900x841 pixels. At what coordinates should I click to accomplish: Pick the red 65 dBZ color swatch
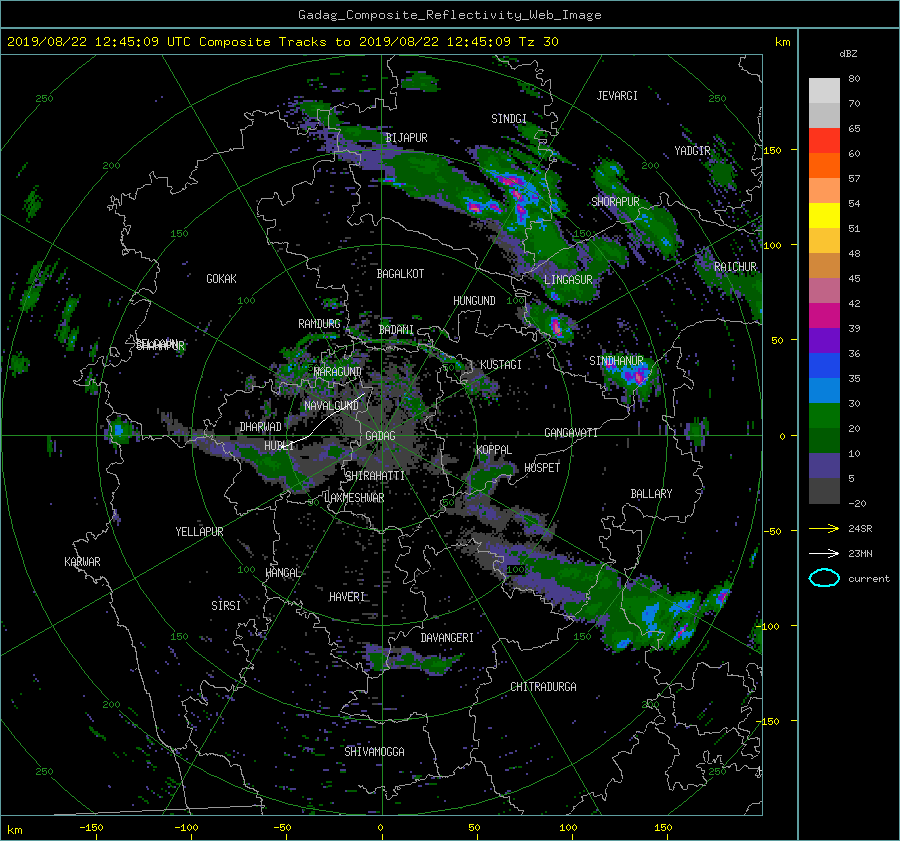[824, 140]
